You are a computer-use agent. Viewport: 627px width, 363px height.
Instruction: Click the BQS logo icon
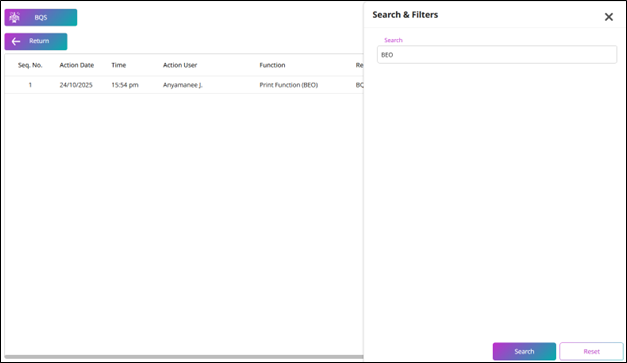click(14, 18)
